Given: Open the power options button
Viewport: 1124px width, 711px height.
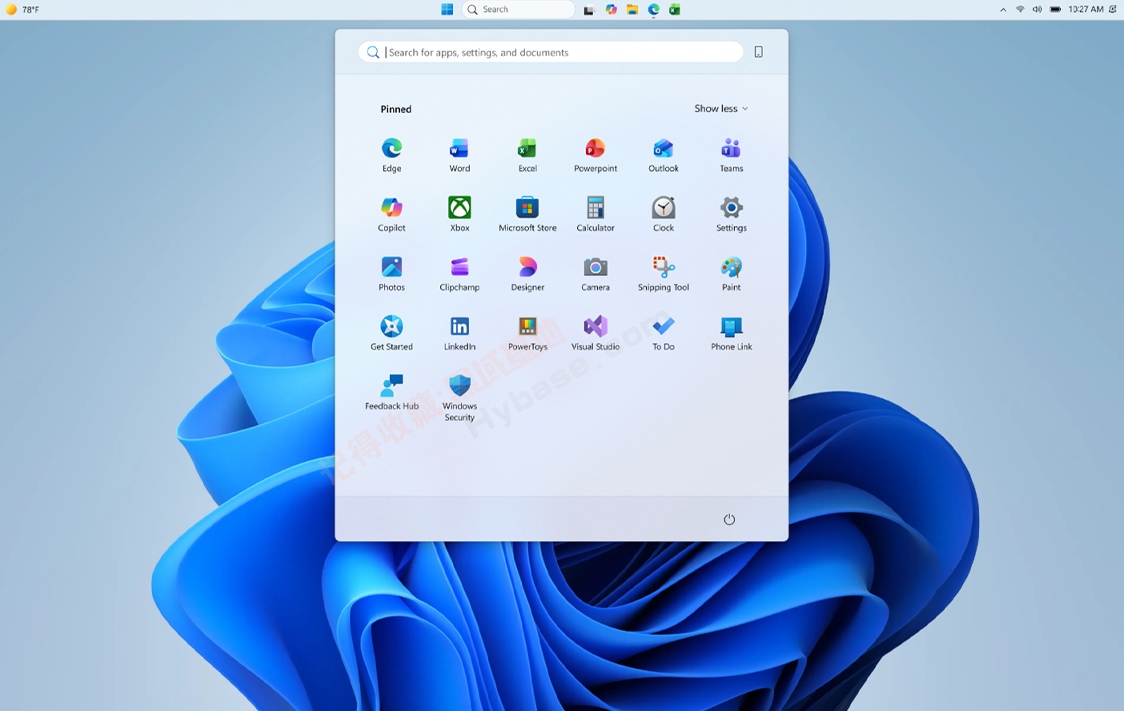Looking at the screenshot, I should 729,520.
